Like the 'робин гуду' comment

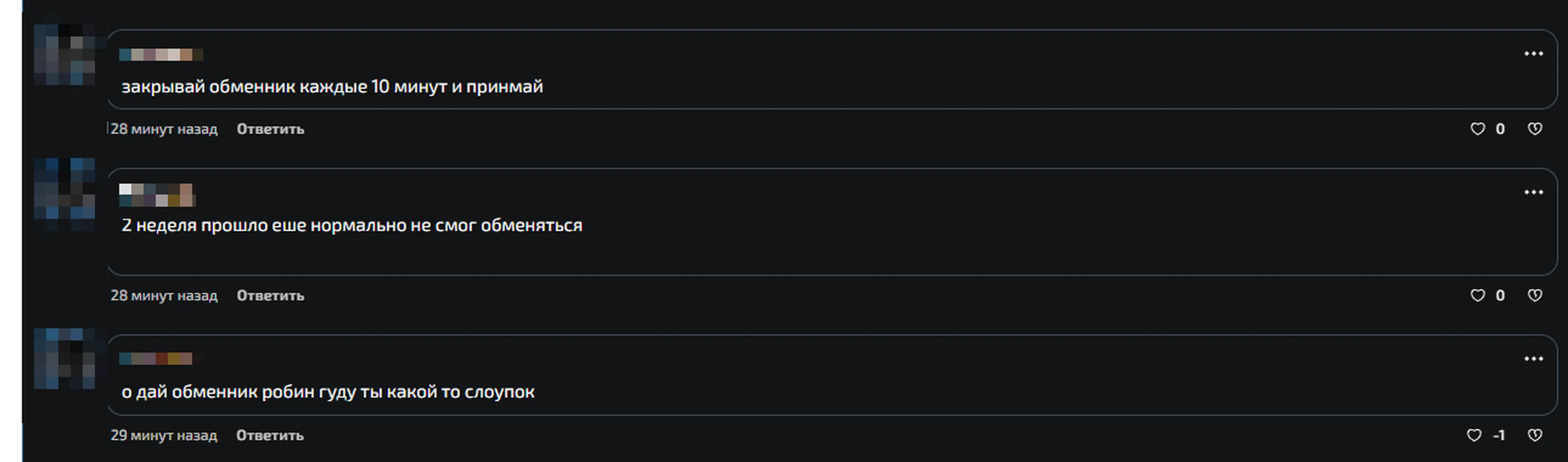1474,436
